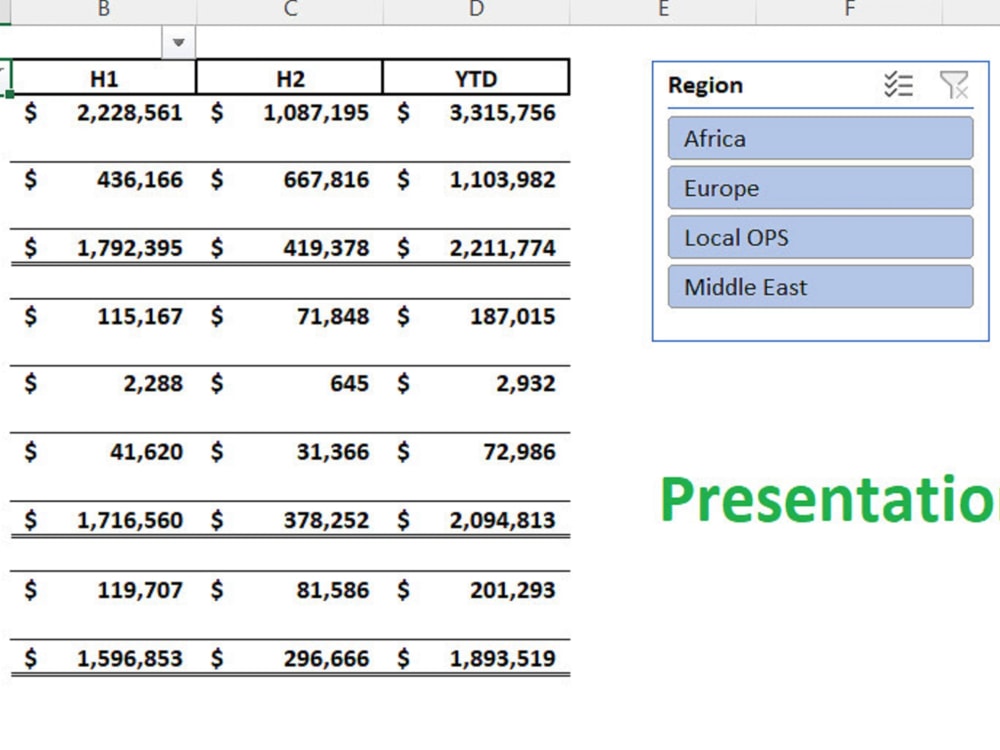Select the cell with 2,094,813
This screenshot has height=750, width=1000.
point(476,519)
